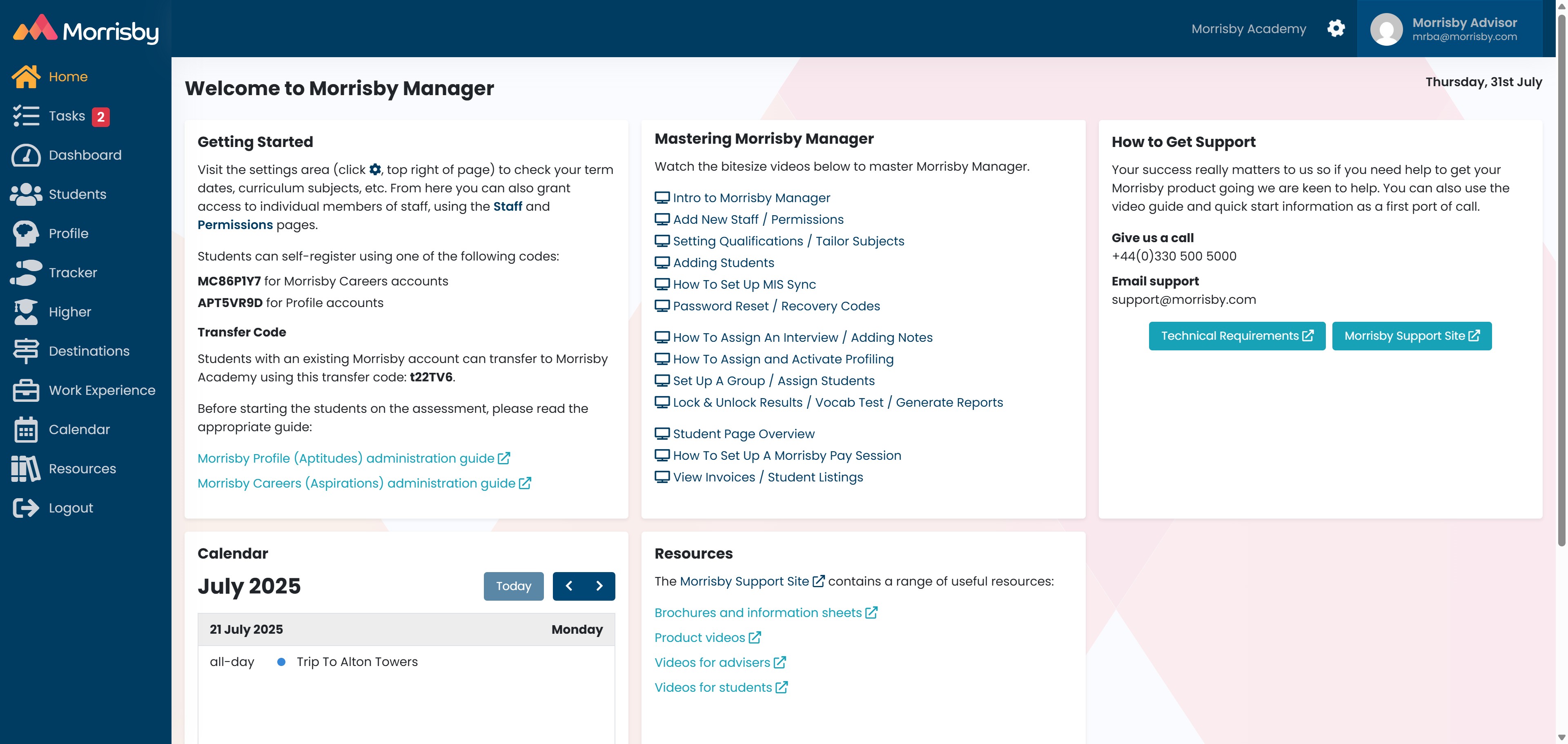Image resolution: width=1568 pixels, height=744 pixels.
Task: Open Setting Qualifications / Tailor Subjects video
Action: coord(788,241)
